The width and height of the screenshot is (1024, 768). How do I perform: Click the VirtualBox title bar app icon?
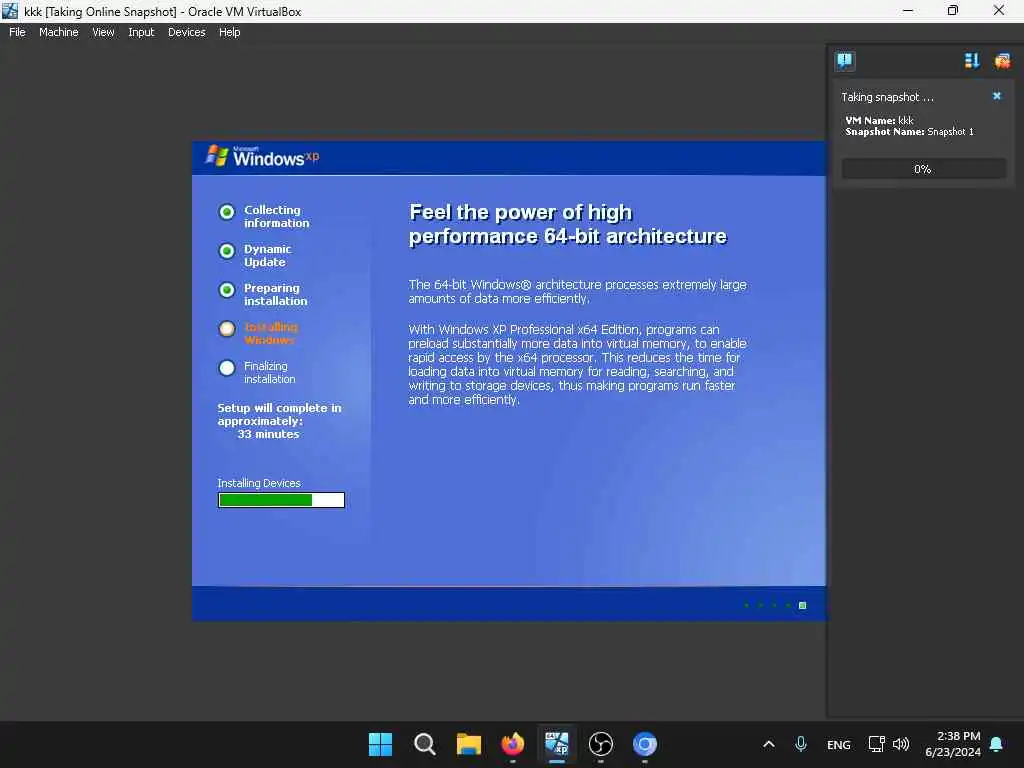(10, 10)
